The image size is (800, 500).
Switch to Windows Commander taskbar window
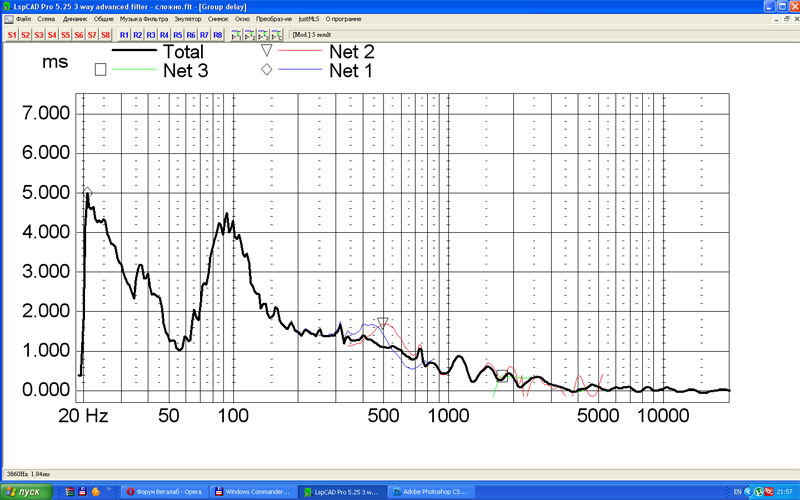tap(253, 492)
